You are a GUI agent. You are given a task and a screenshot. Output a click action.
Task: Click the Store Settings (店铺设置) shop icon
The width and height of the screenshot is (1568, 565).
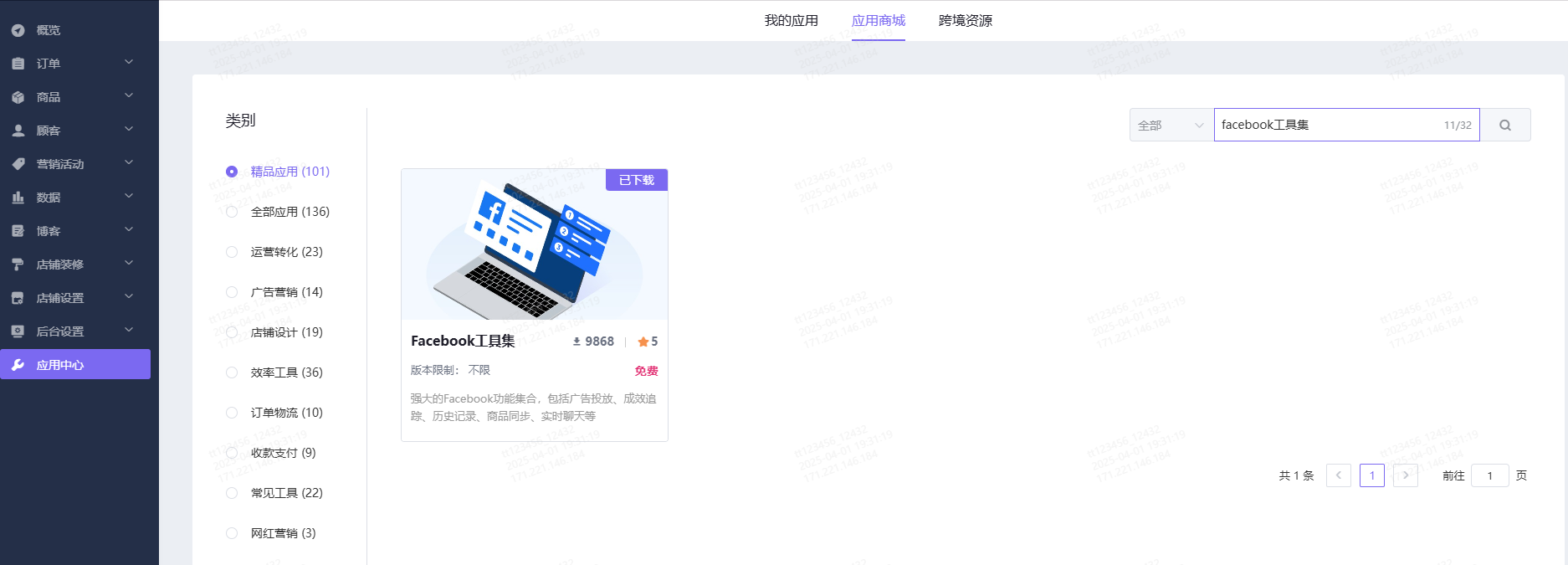tap(18, 298)
